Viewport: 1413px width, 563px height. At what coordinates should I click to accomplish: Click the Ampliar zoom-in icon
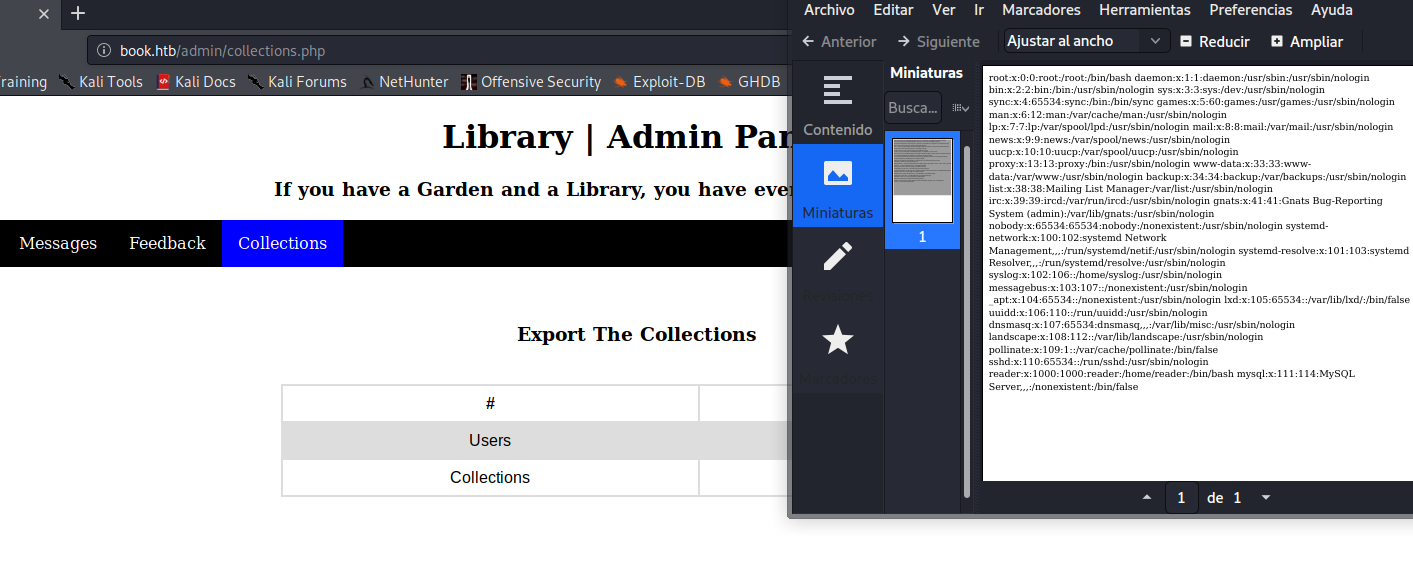(x=1277, y=41)
